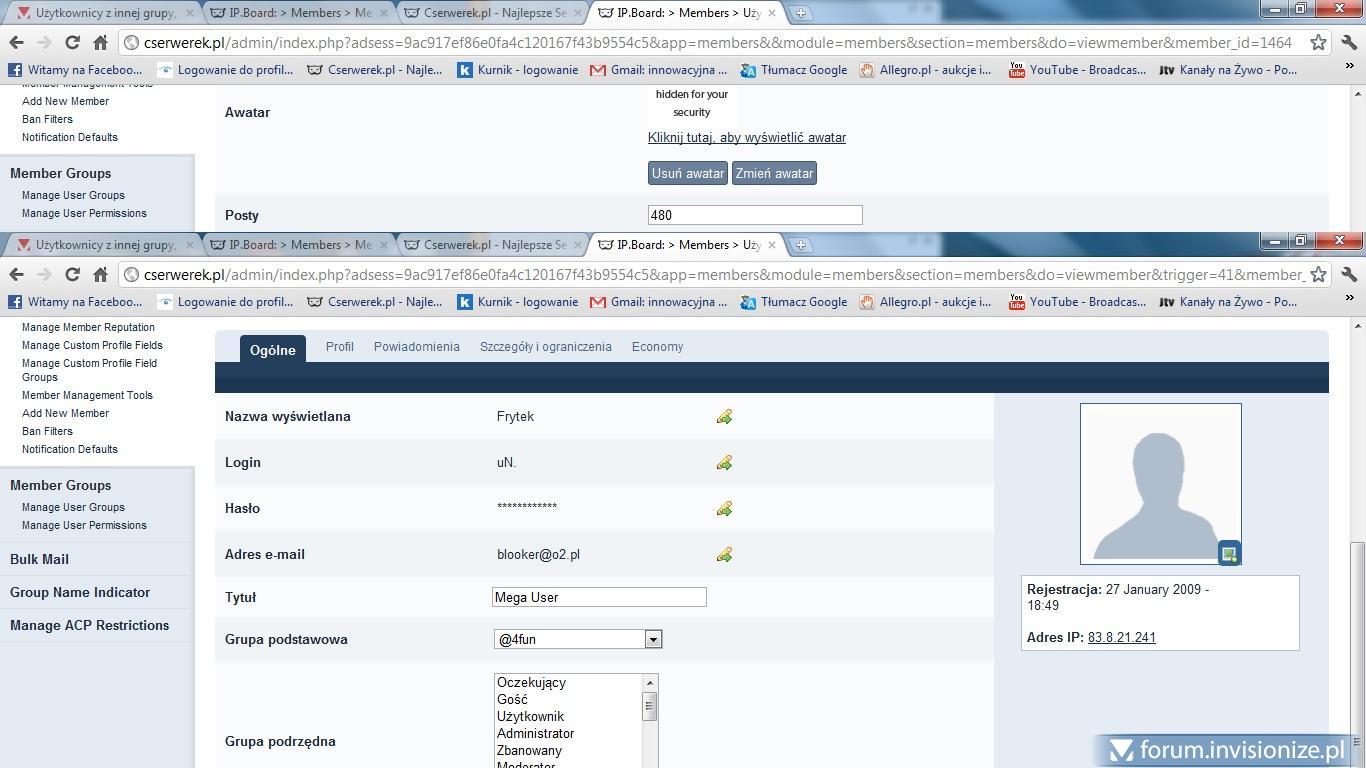Open the Szczegóły i ograniczenia tab

coord(545,347)
